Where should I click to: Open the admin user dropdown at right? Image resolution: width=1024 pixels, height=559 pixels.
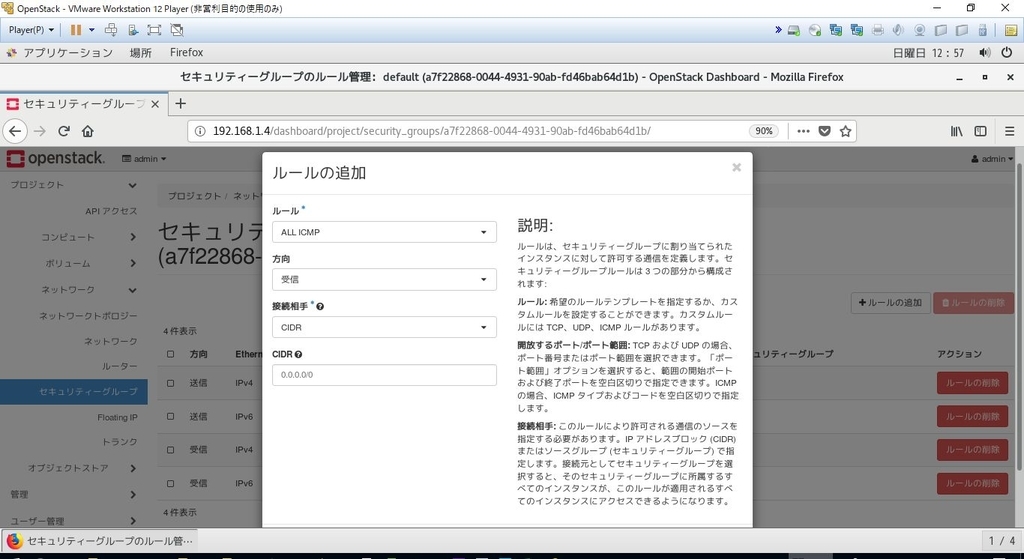pos(992,159)
